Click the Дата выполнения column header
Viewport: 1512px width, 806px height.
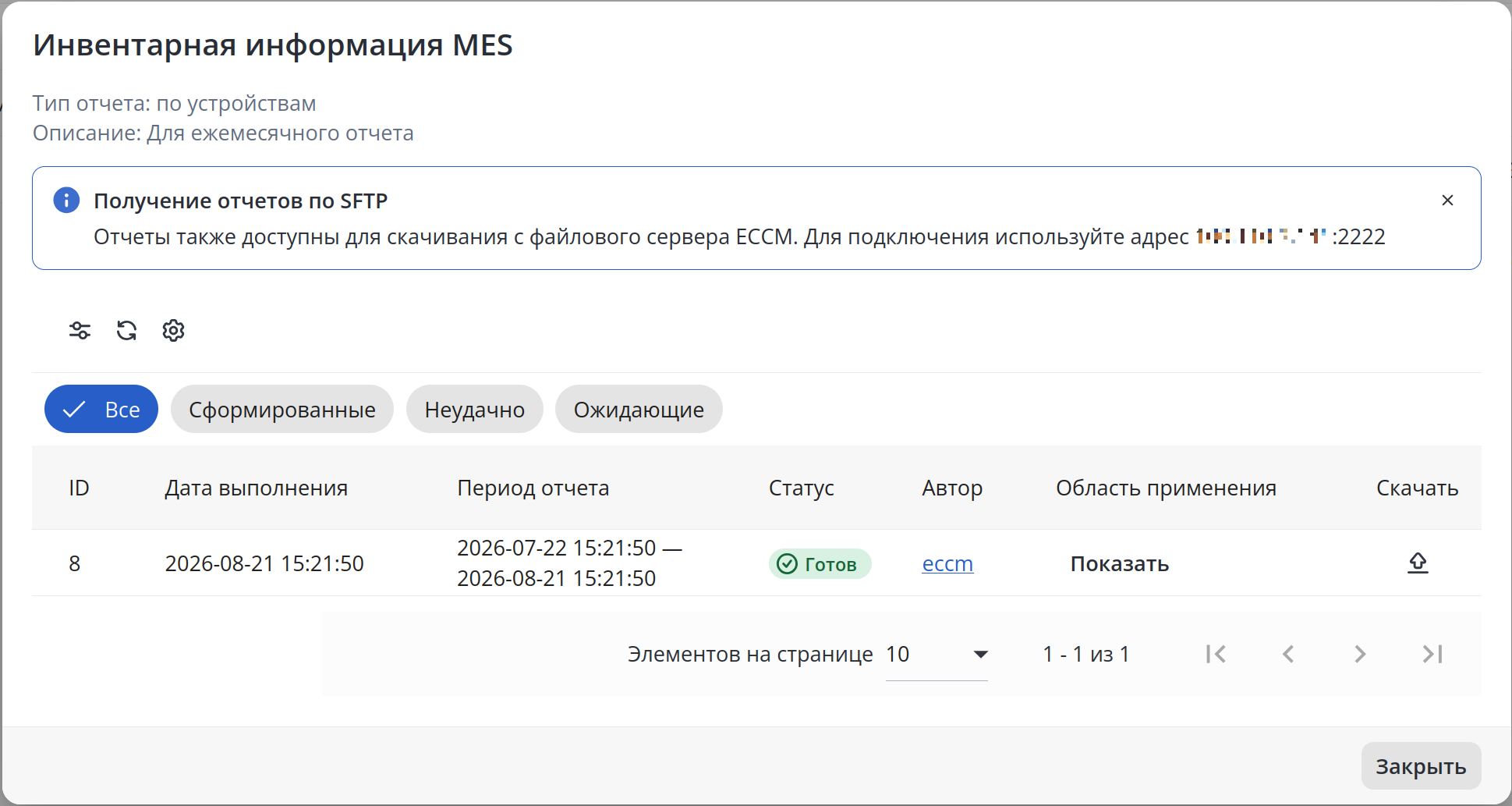click(257, 488)
